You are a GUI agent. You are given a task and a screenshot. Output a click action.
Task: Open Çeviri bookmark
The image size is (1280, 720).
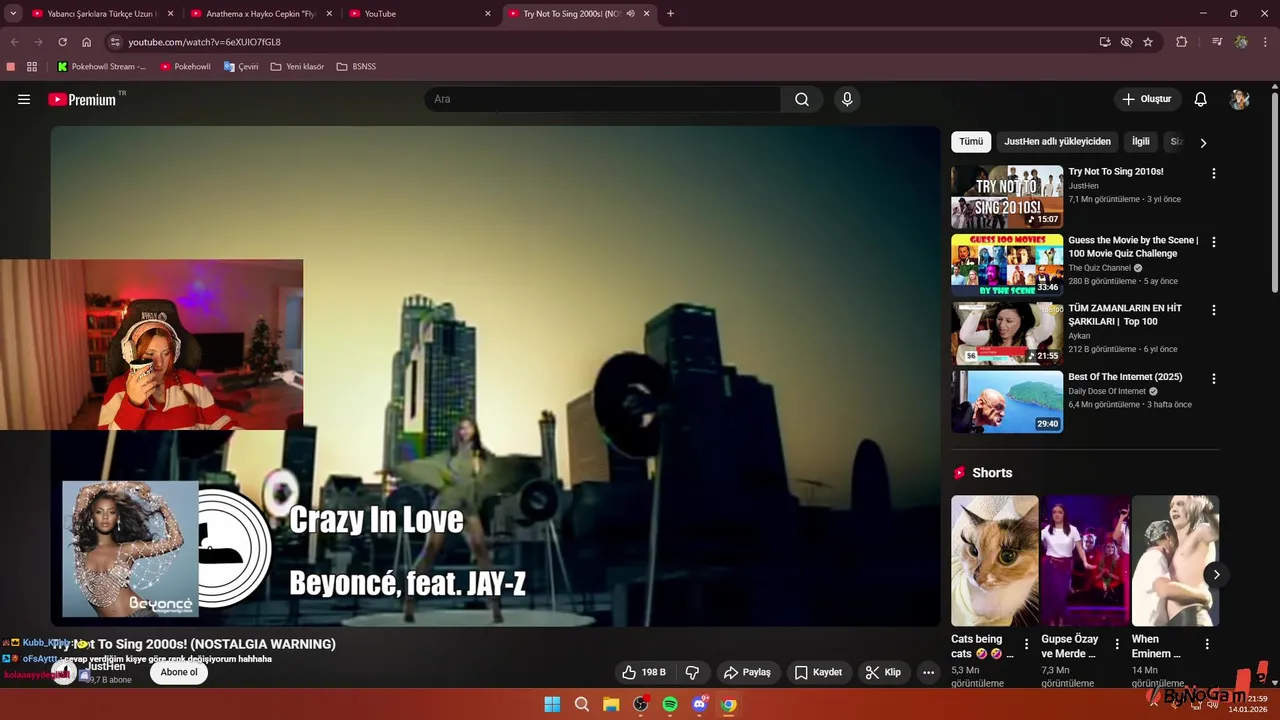(x=241, y=66)
